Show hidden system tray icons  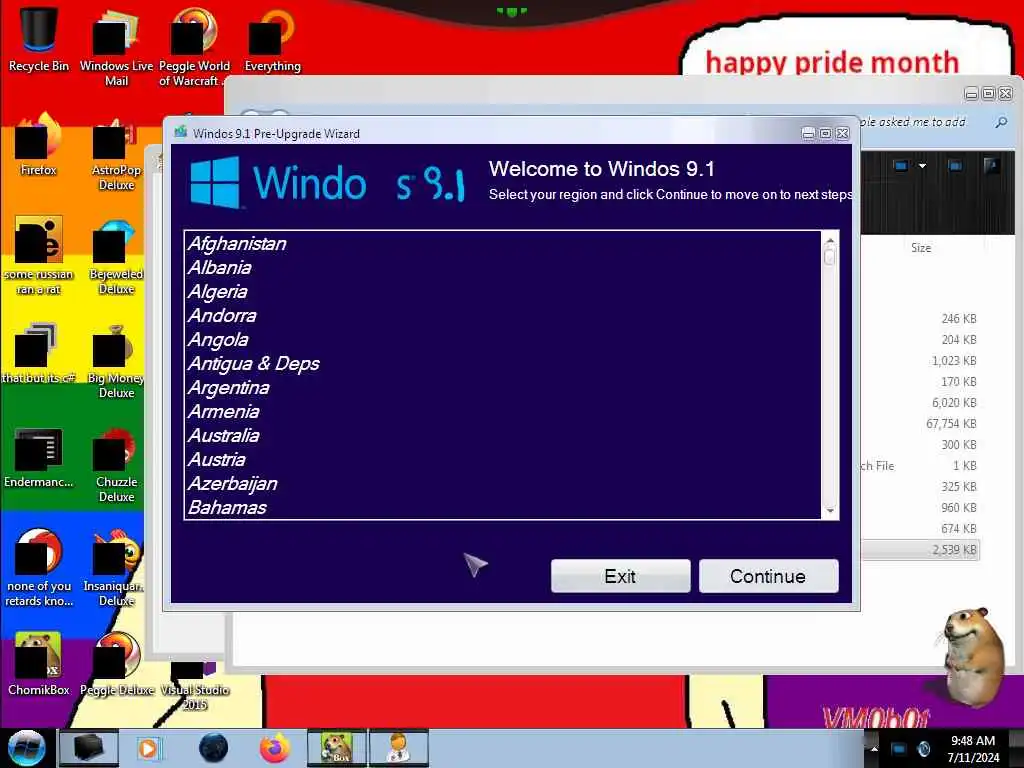[874, 748]
